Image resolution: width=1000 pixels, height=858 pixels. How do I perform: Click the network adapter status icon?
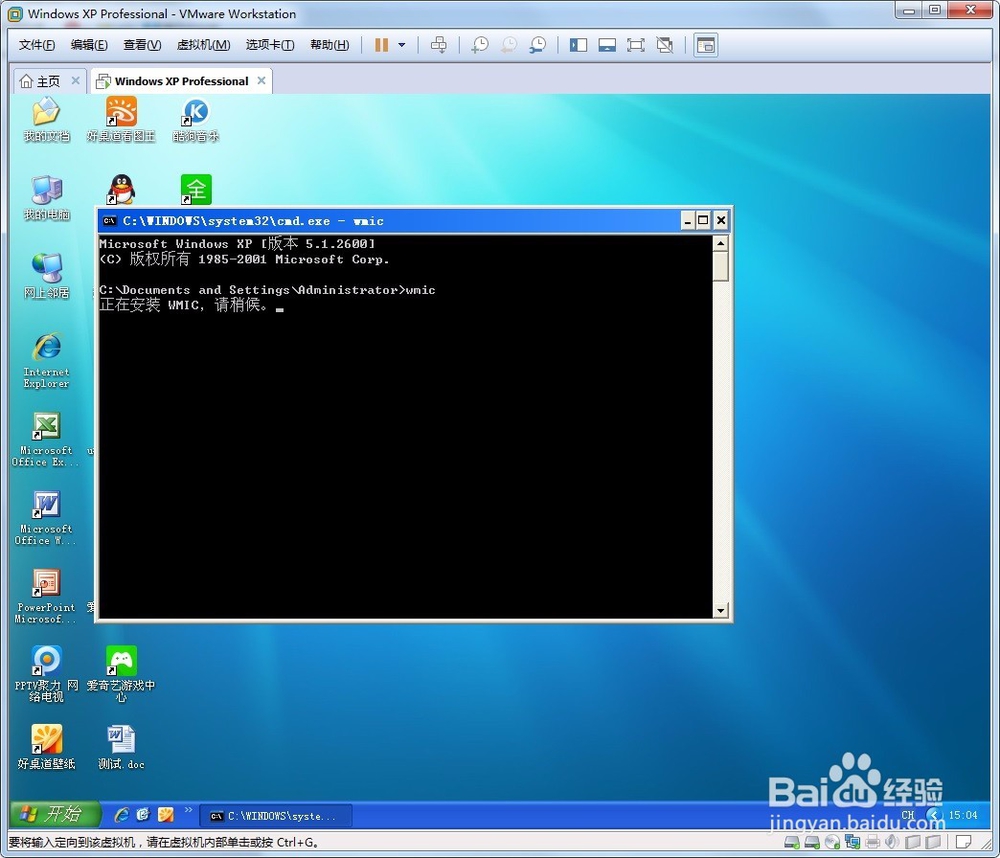(x=852, y=842)
